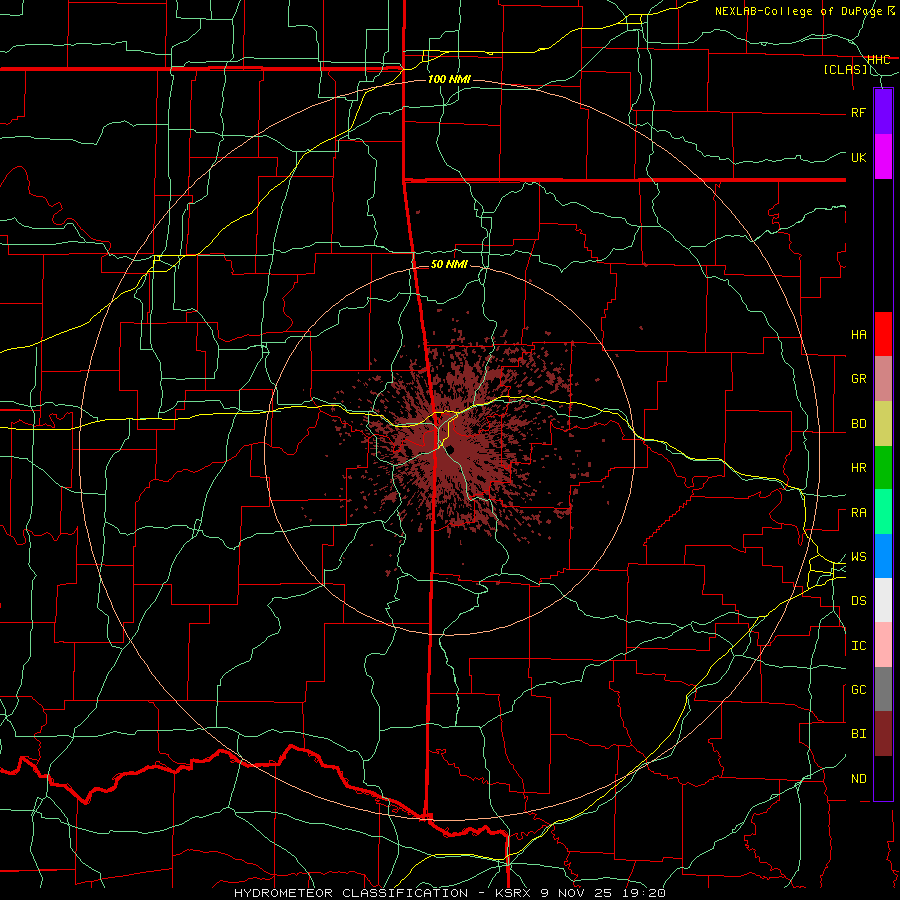This screenshot has height=900, width=900.
Task: Click the UK legend label
Action: point(858,157)
